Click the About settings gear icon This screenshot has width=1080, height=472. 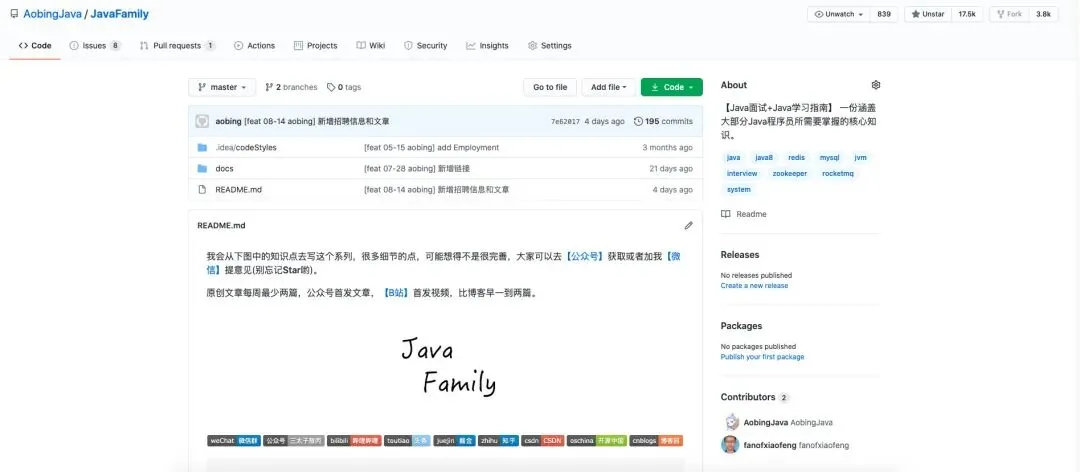tap(875, 85)
